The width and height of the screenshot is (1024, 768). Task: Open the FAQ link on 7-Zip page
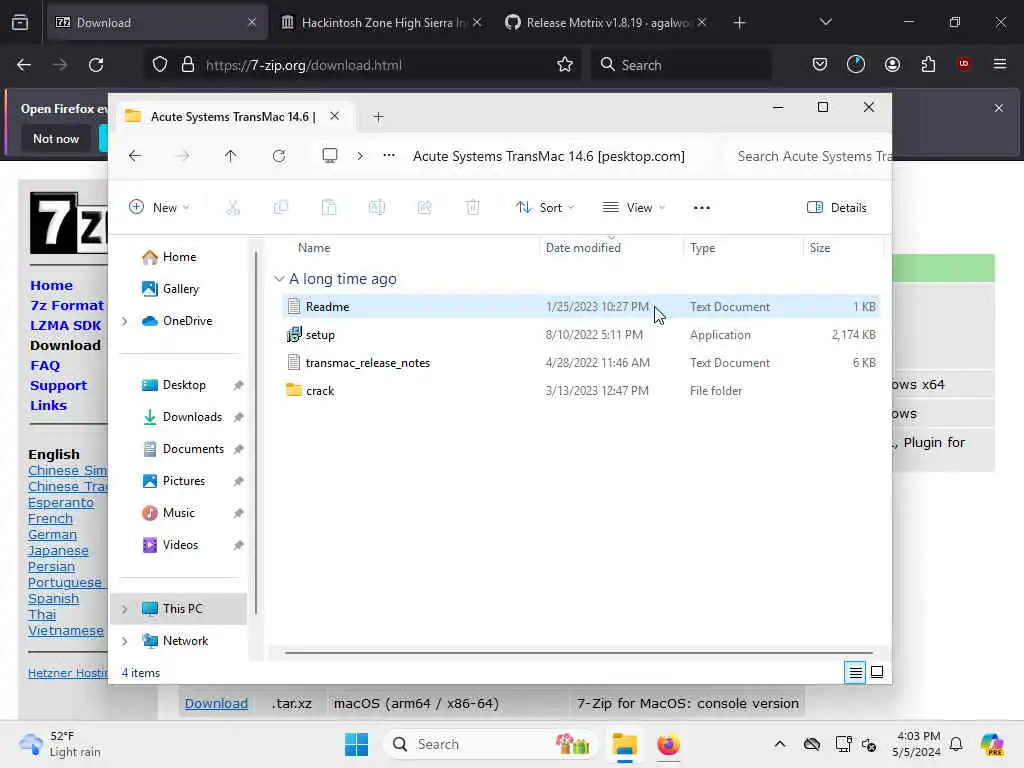click(x=45, y=366)
